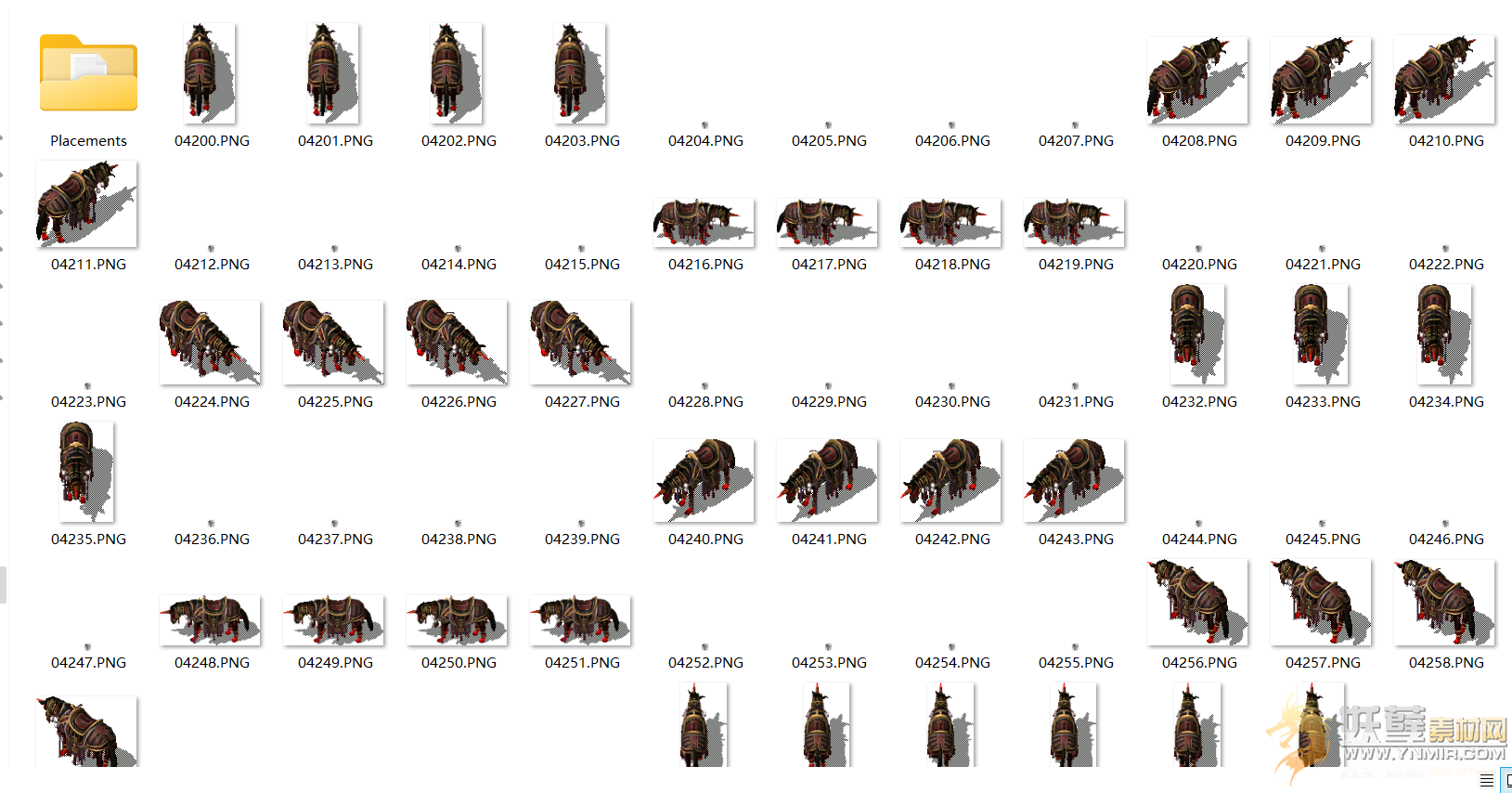
Task: Select the 04208.PNG horse thumbnail
Action: click(x=1197, y=81)
